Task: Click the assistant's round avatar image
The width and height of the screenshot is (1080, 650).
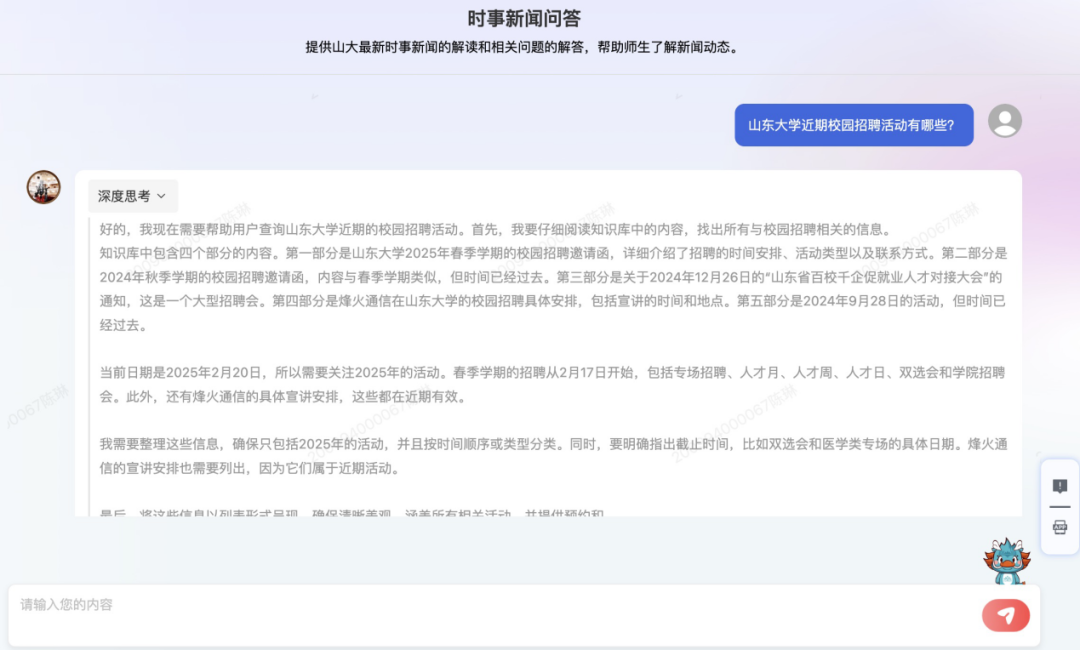Action: click(43, 187)
